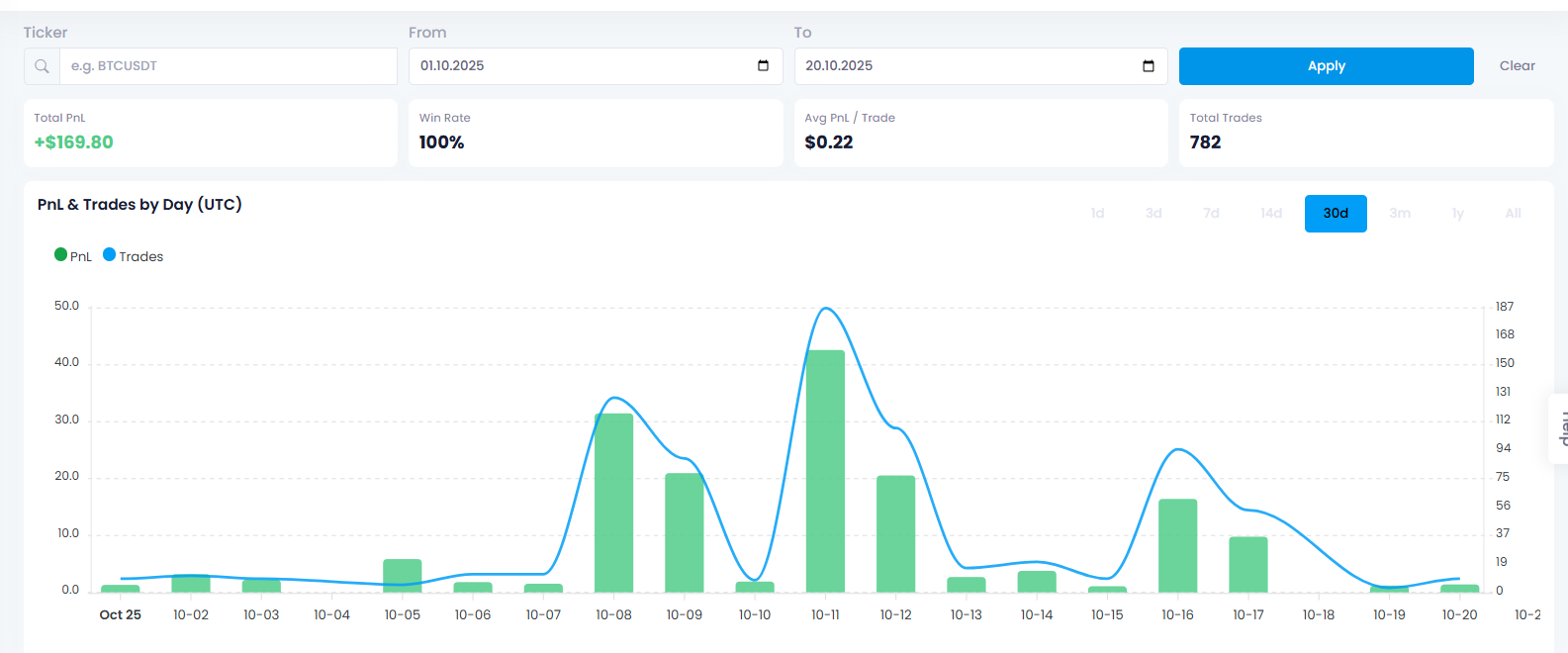Show the All time range

point(1513,214)
